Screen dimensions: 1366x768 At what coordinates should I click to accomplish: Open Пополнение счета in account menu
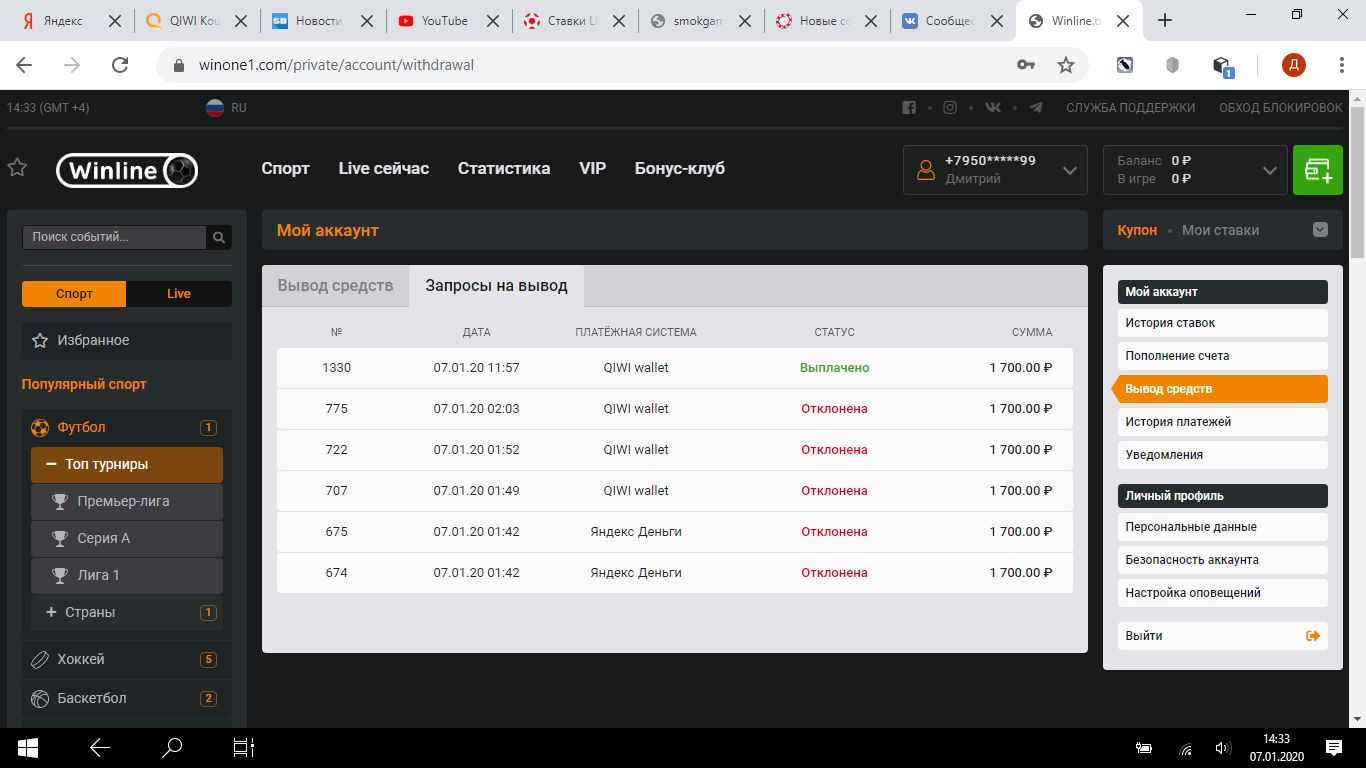point(1222,356)
